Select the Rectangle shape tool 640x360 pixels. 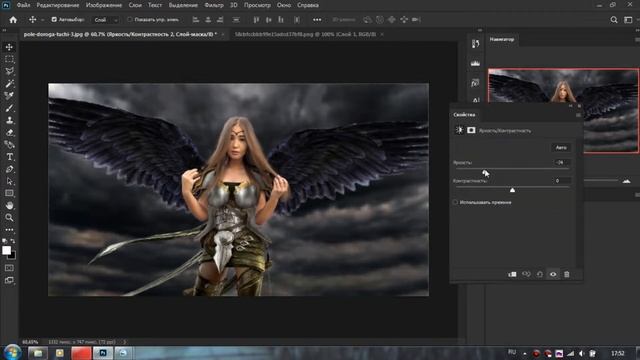(x=9, y=193)
